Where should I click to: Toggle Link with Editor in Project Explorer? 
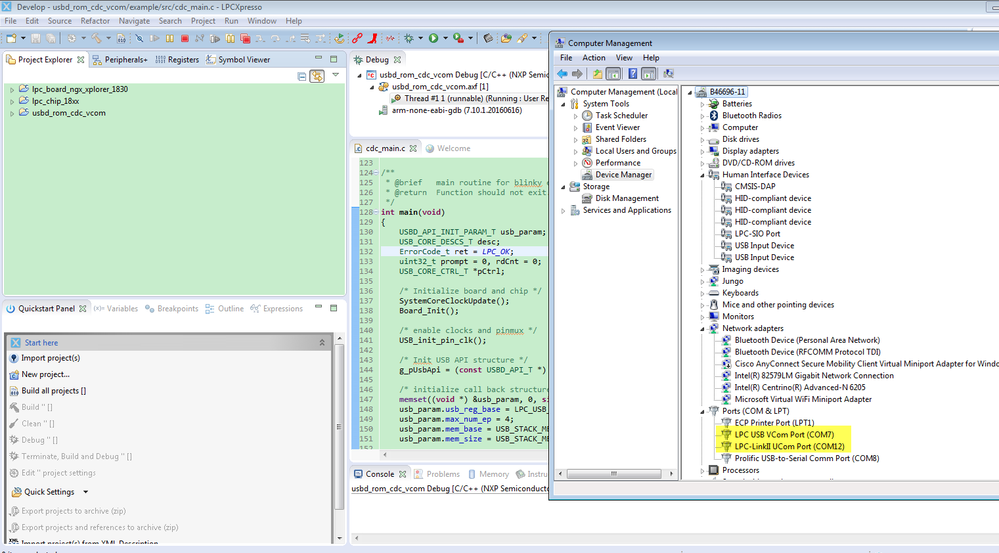pyautogui.click(x=317, y=76)
